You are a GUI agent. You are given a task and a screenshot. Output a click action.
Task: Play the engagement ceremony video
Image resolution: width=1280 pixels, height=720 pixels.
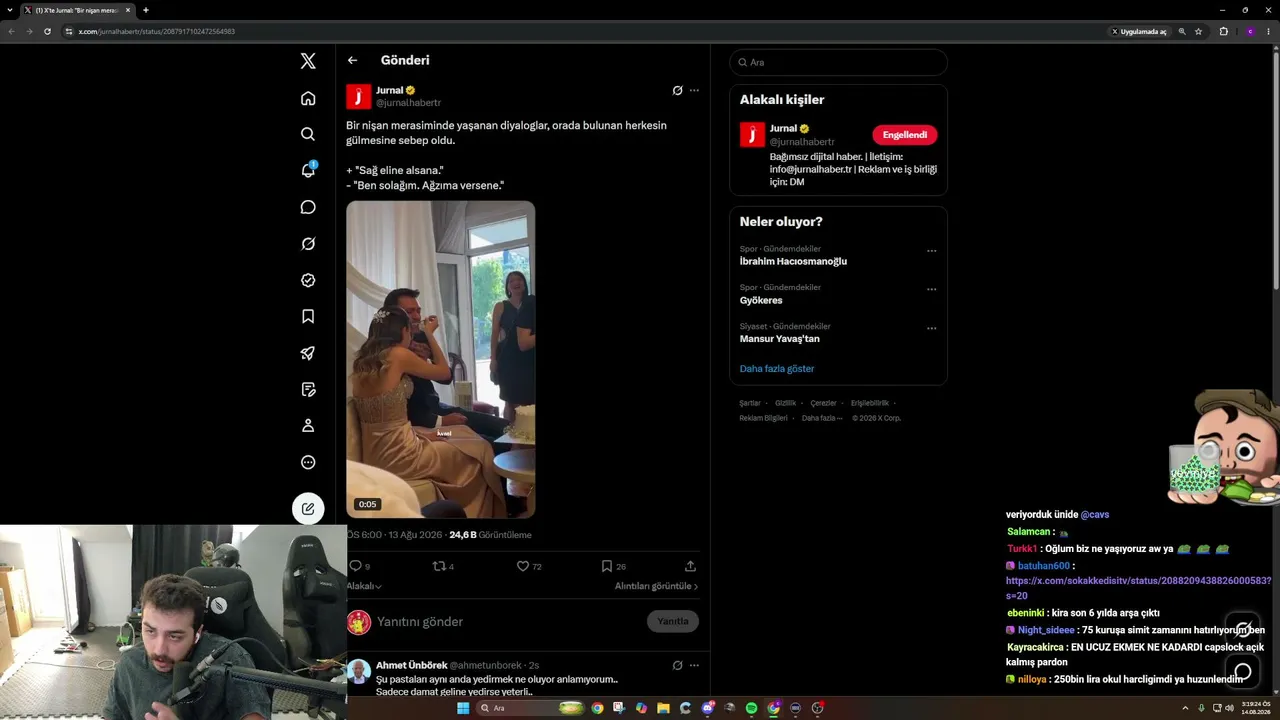pos(441,360)
